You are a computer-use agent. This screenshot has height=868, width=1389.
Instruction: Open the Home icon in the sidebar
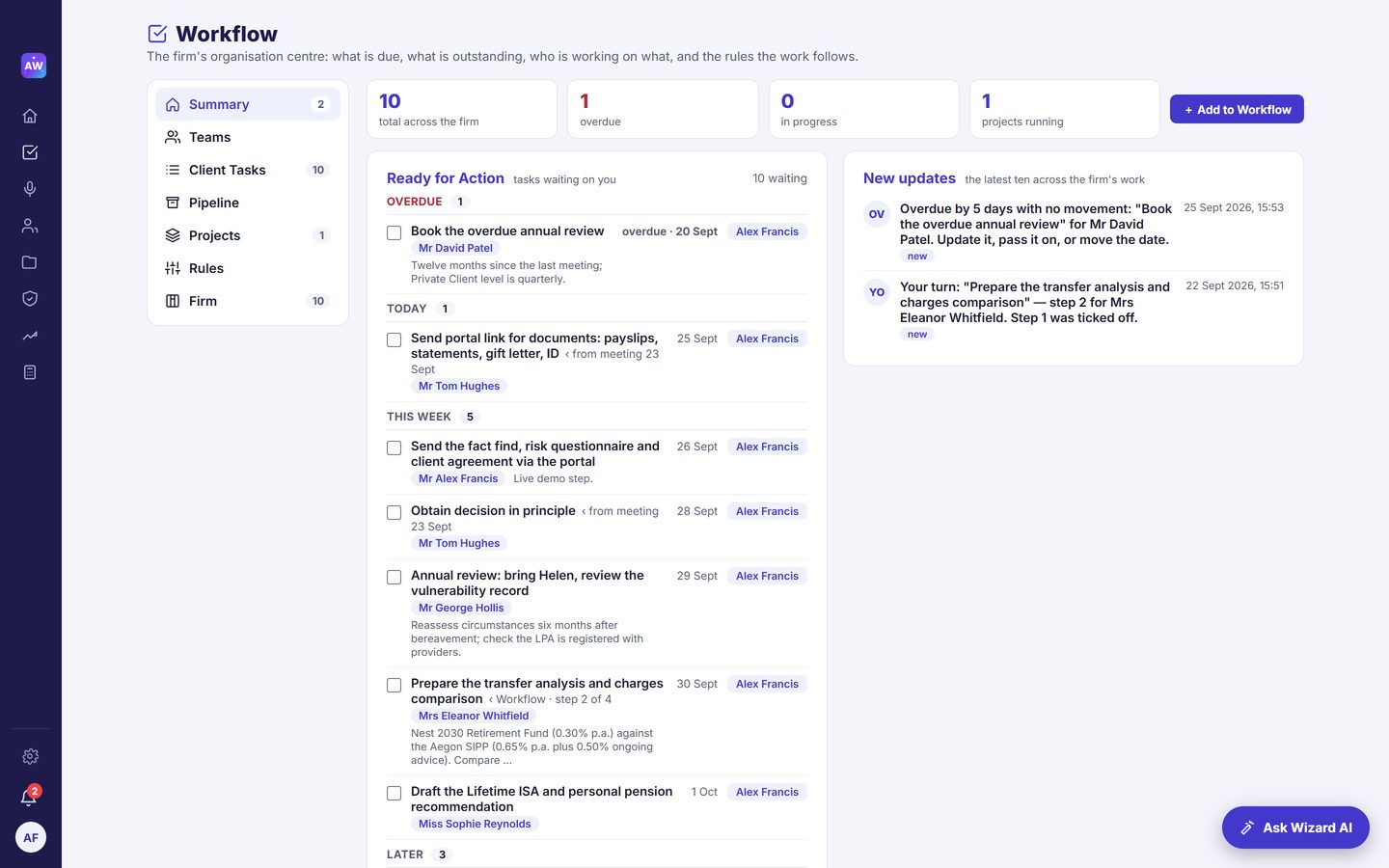tap(30, 116)
